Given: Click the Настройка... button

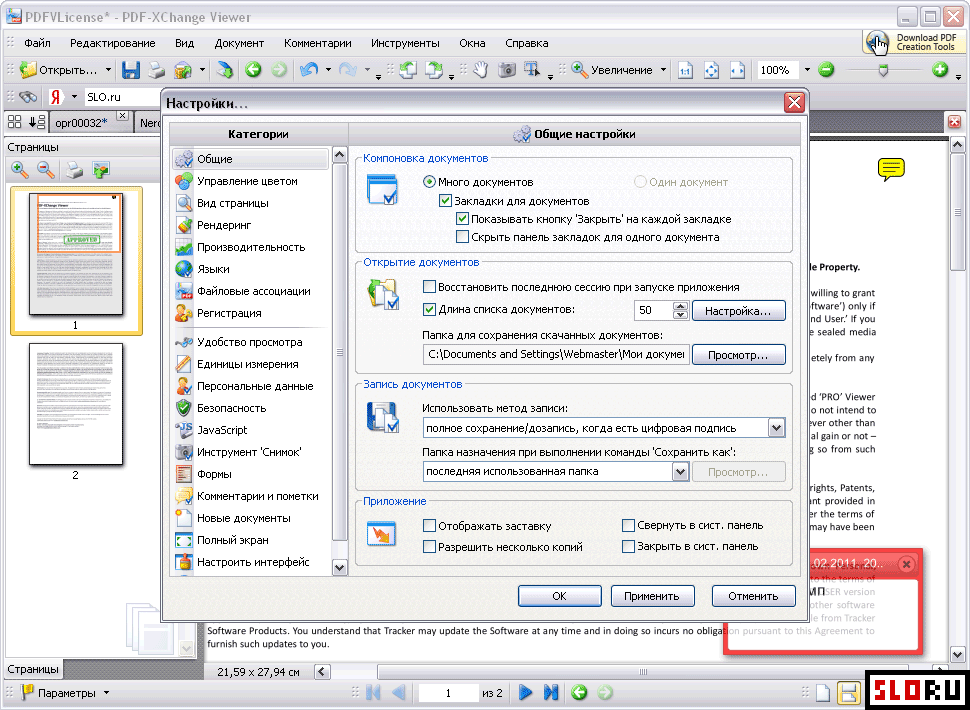Looking at the screenshot, I should (738, 310).
